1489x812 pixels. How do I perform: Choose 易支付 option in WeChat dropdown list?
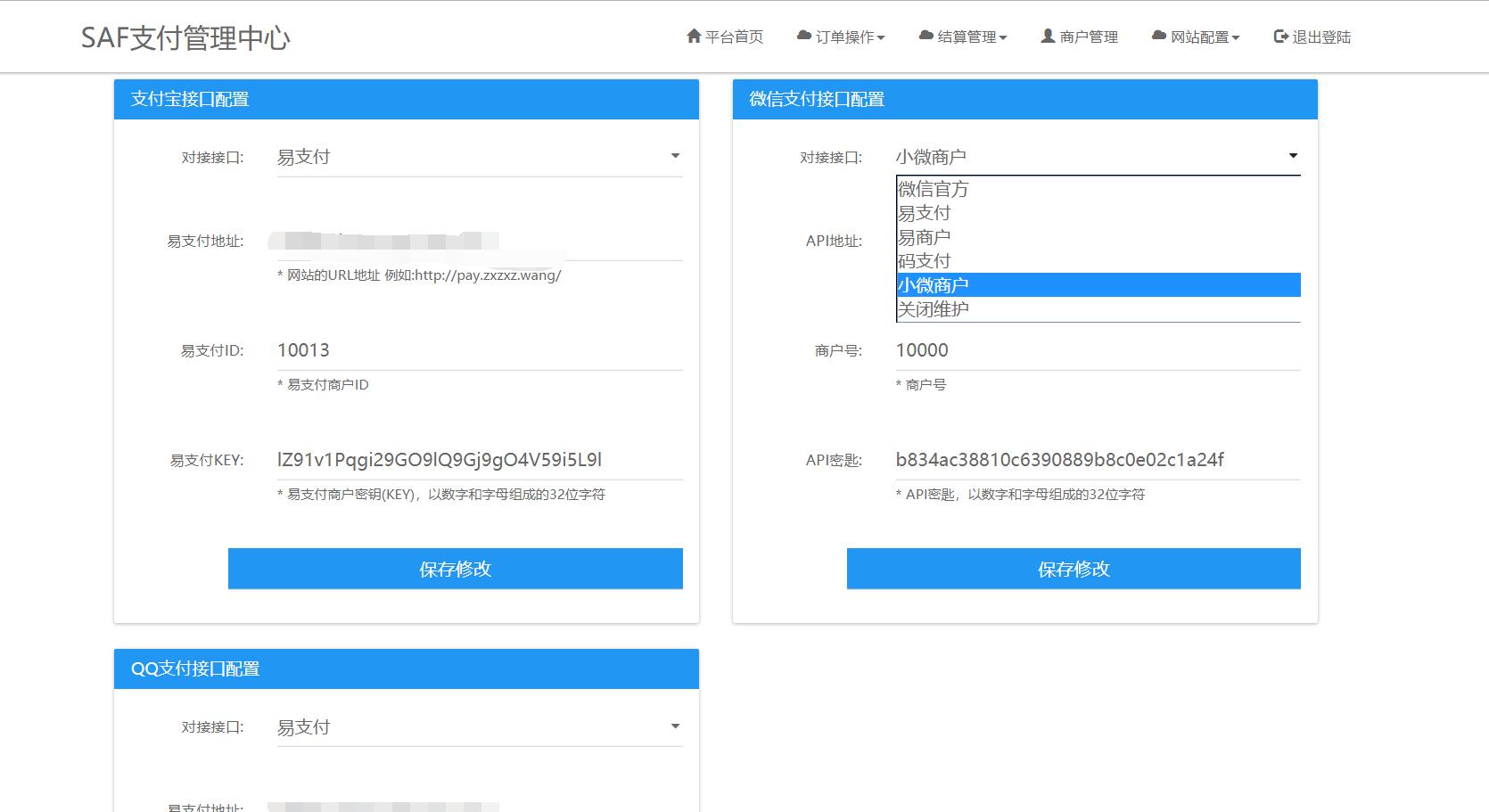[x=1098, y=213]
